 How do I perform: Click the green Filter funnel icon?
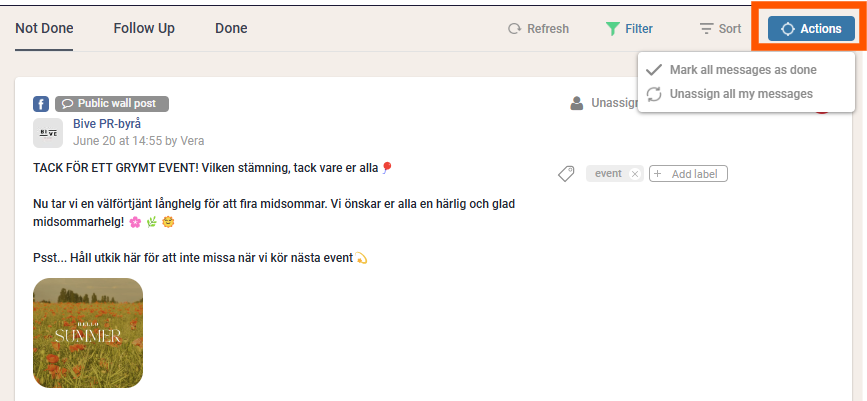click(612, 29)
